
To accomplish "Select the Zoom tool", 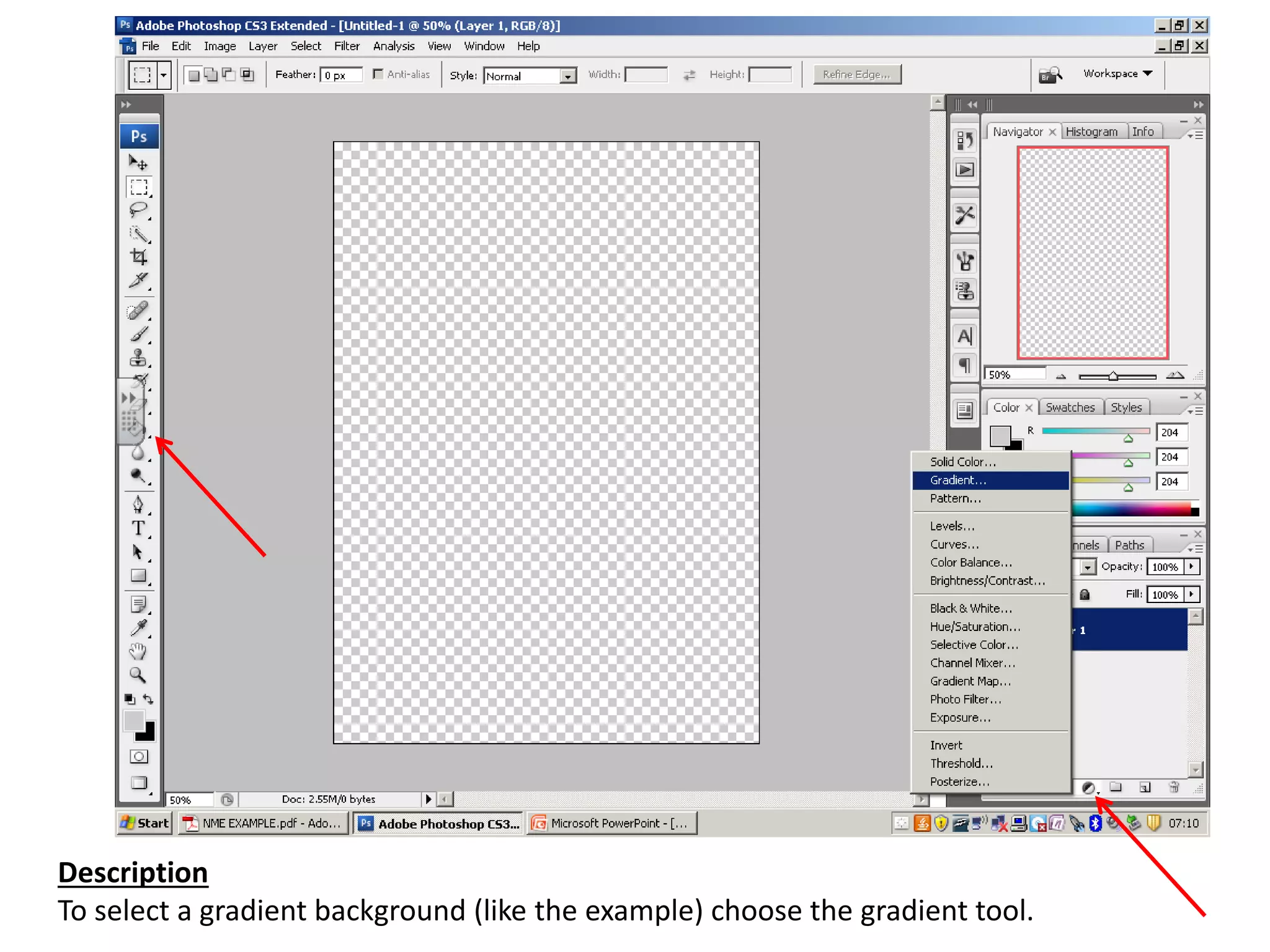I will pos(138,675).
